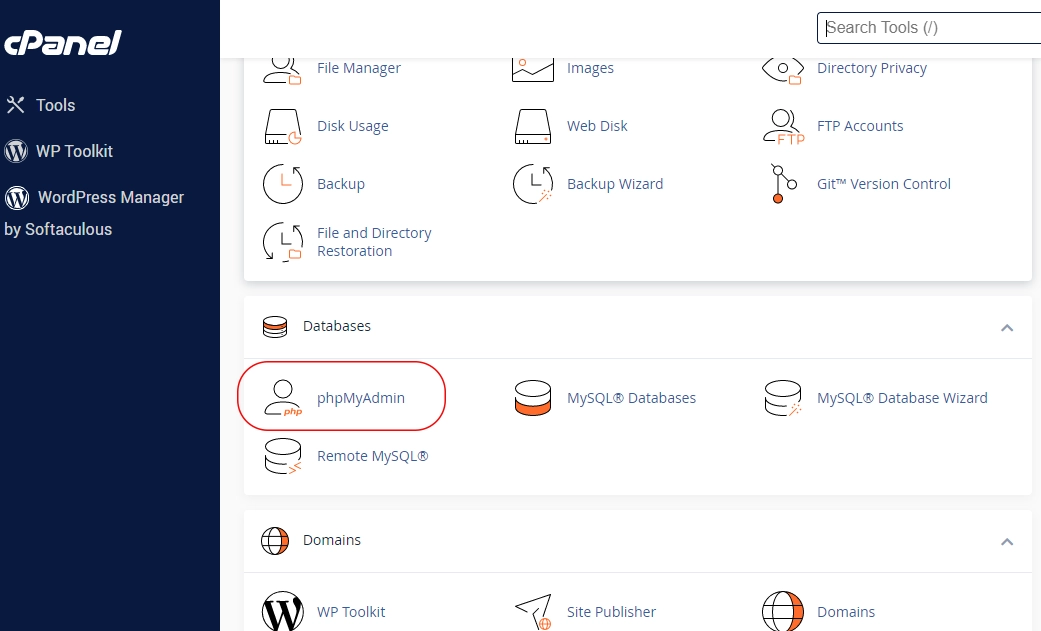Click the Backup Wizard icon
This screenshot has width=1041, height=631.
[533, 184]
